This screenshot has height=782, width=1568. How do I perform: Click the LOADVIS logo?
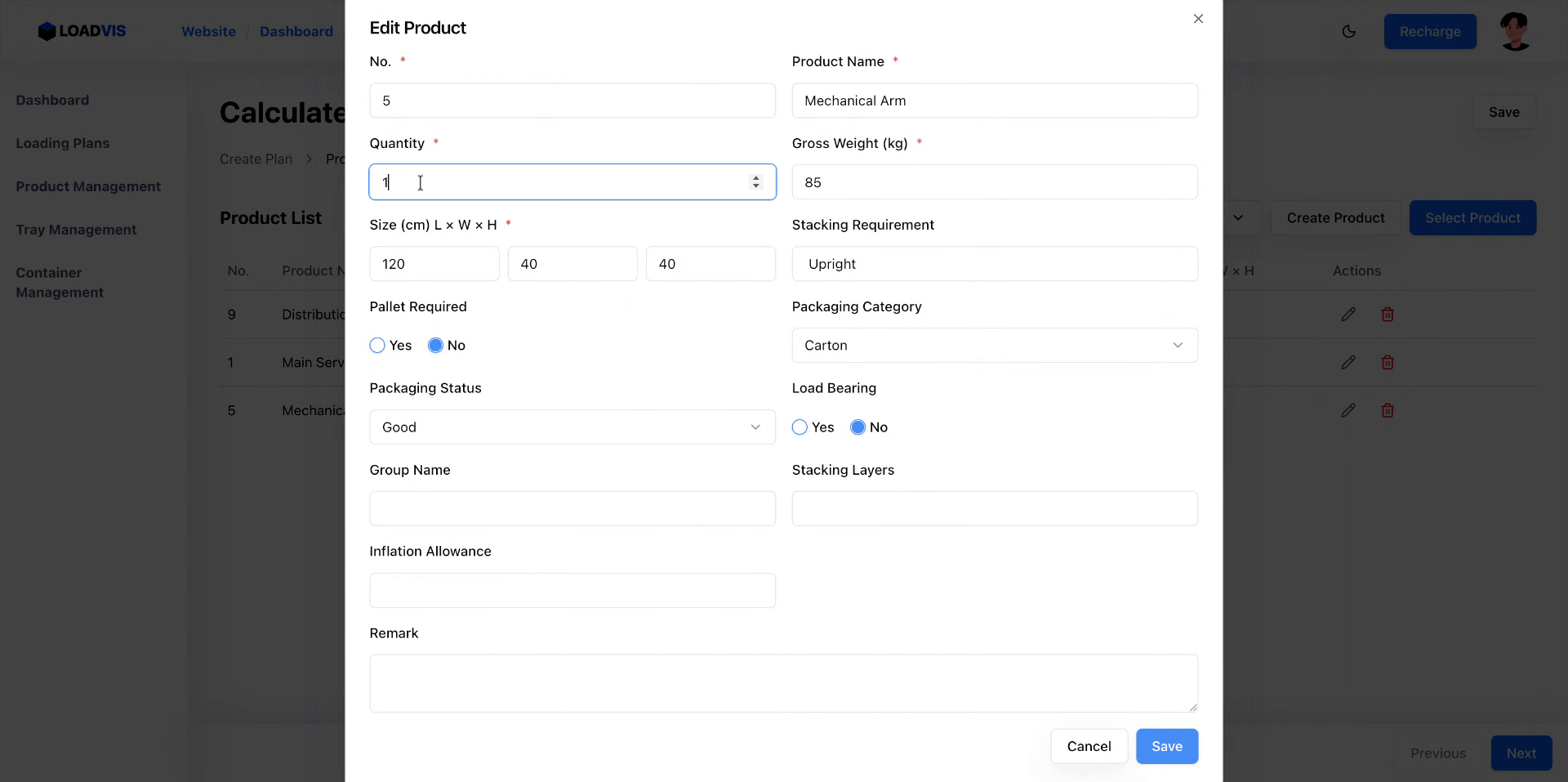click(x=82, y=31)
